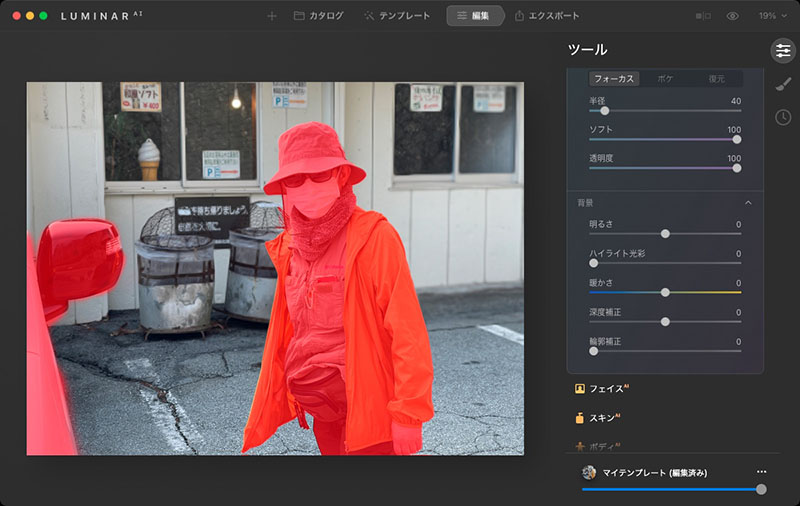
Task: Adjust the ハイライト光彩 slider handle
Action: [x=593, y=263]
